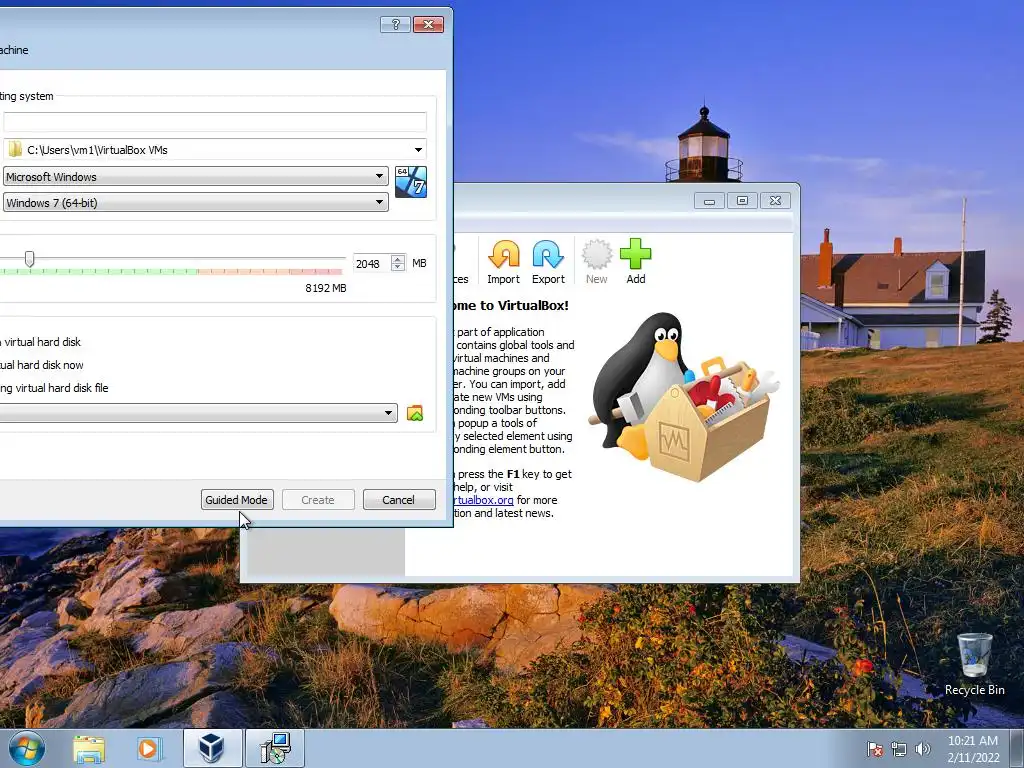Select the Recycle Bin desktop icon
The height and width of the screenshot is (768, 1024).
pos(974,665)
